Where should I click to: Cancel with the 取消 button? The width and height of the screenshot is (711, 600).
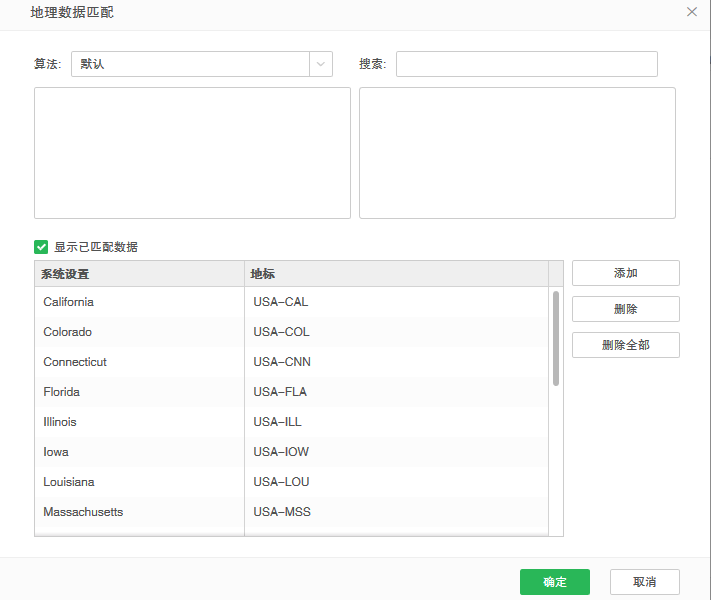[644, 582]
